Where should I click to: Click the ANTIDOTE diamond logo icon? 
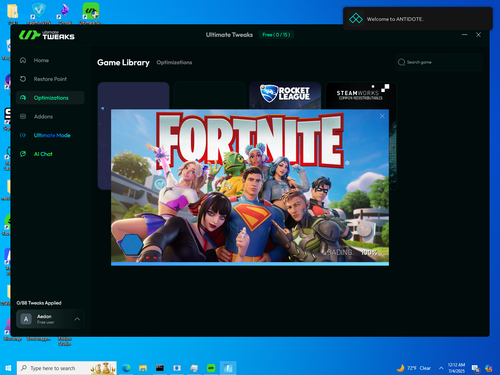356,19
